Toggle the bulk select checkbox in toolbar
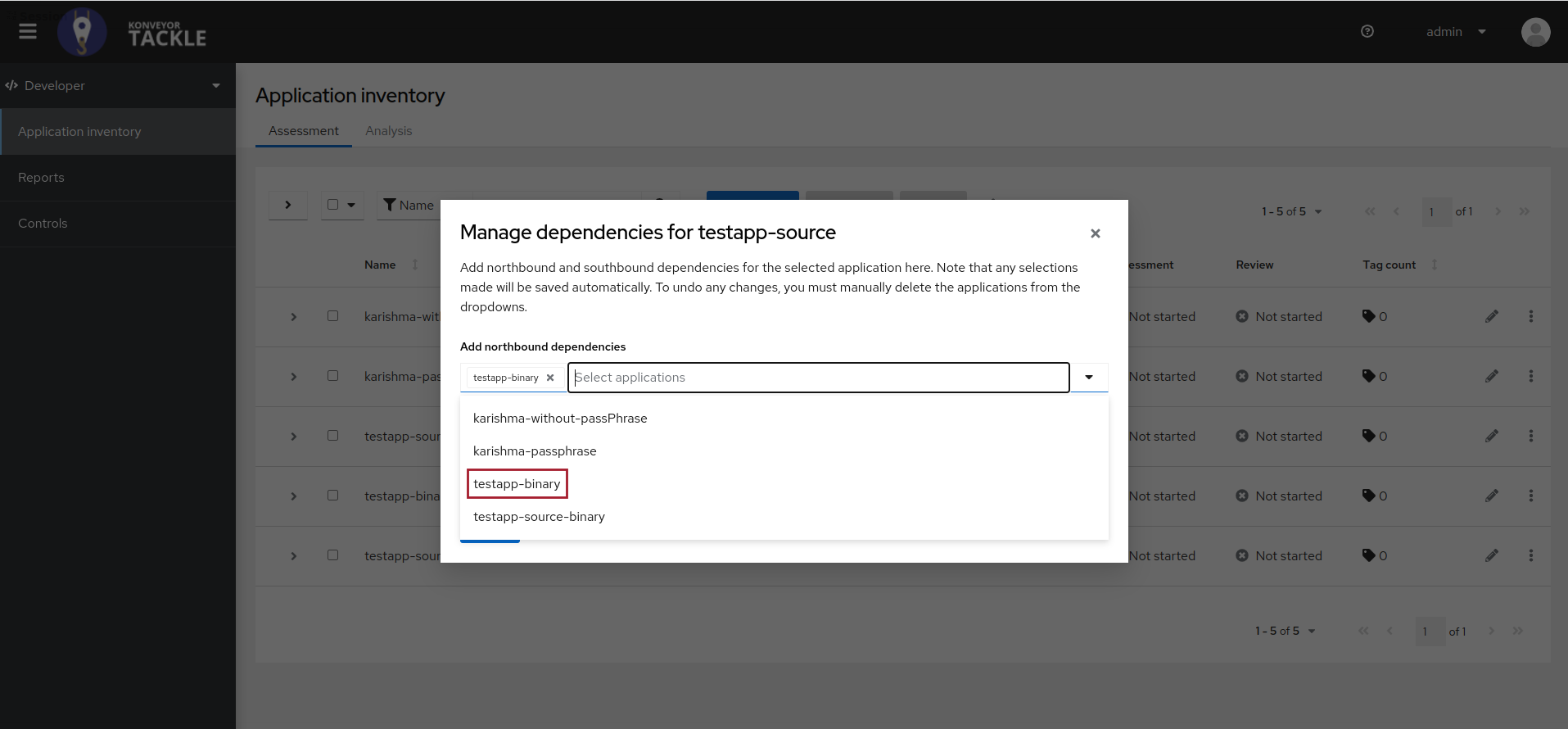The image size is (1568, 729). tap(332, 205)
